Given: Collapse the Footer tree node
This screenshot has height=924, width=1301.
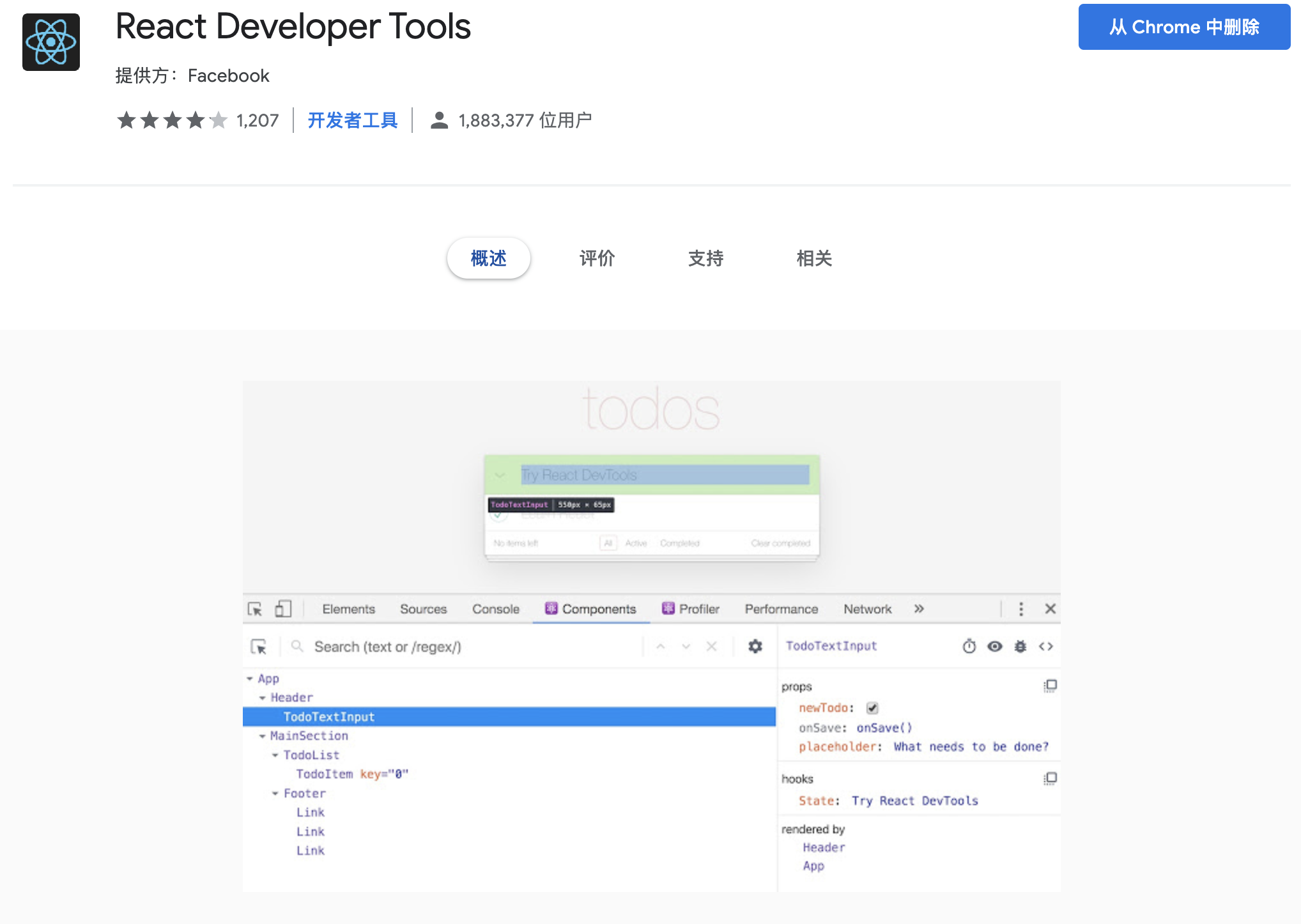Looking at the screenshot, I should (275, 794).
